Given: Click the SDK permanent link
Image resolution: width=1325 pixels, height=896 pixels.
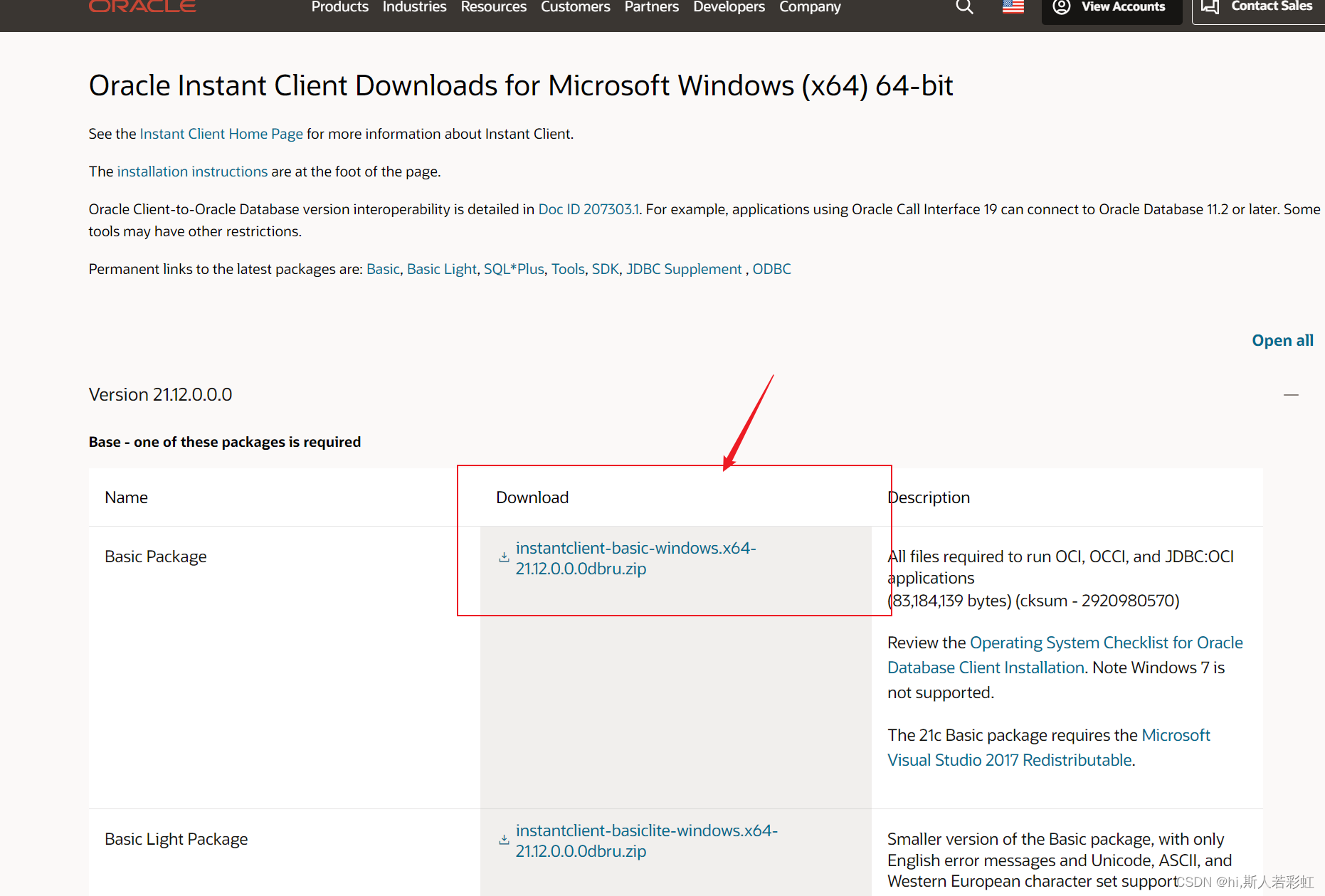Looking at the screenshot, I should [x=606, y=269].
